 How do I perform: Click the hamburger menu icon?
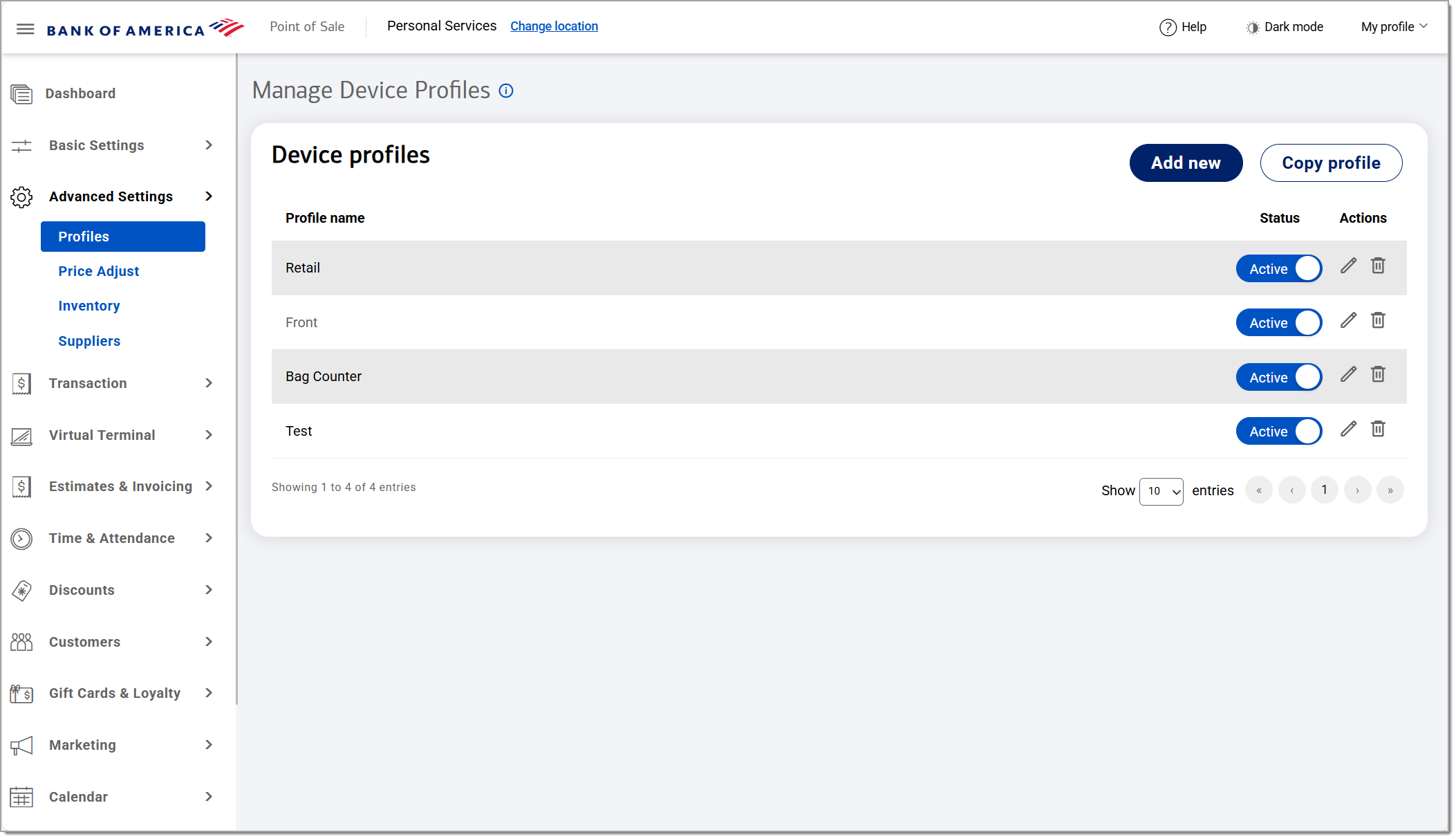click(26, 28)
